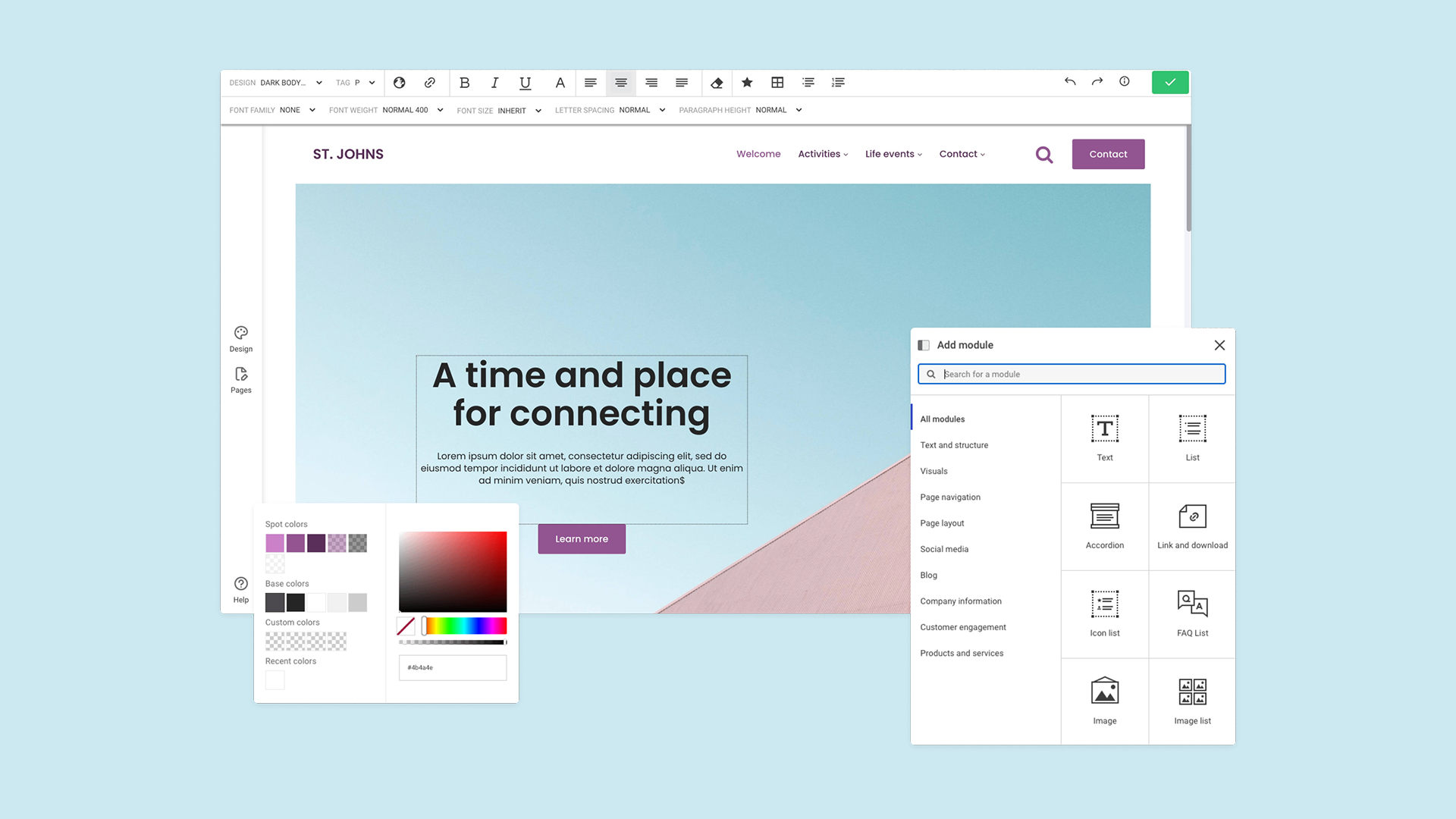This screenshot has width=1456, height=819.
Task: Switch to the Visuals module category
Action: 934,471
